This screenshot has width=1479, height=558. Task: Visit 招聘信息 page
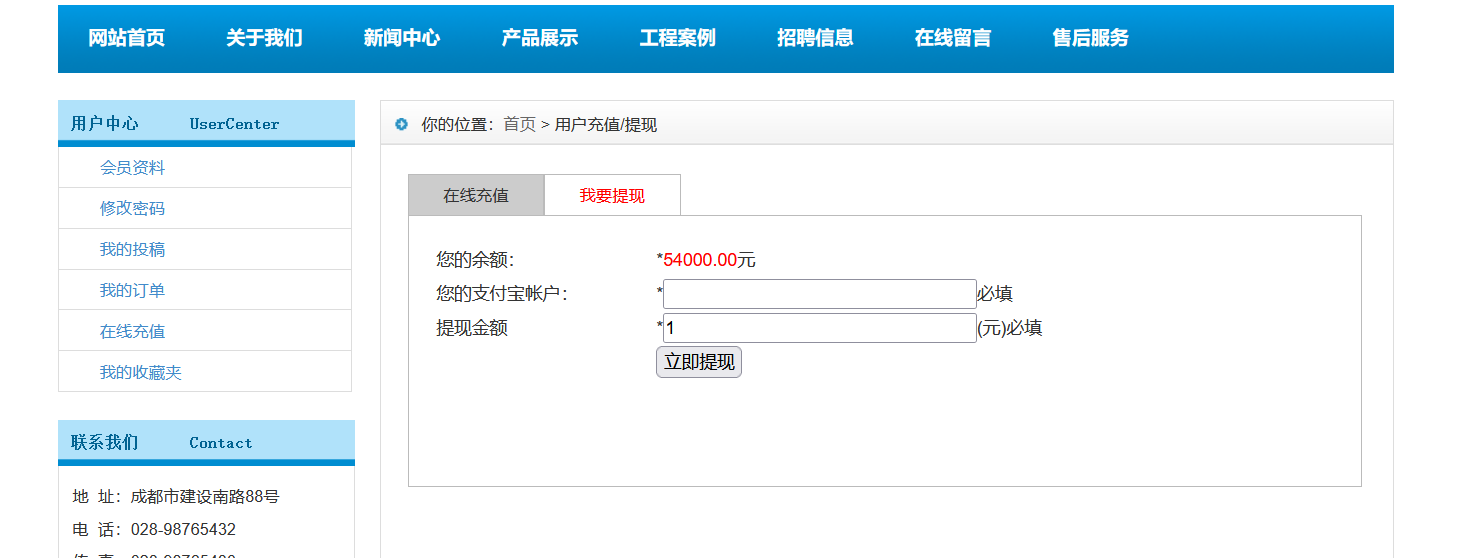pyautogui.click(x=815, y=38)
